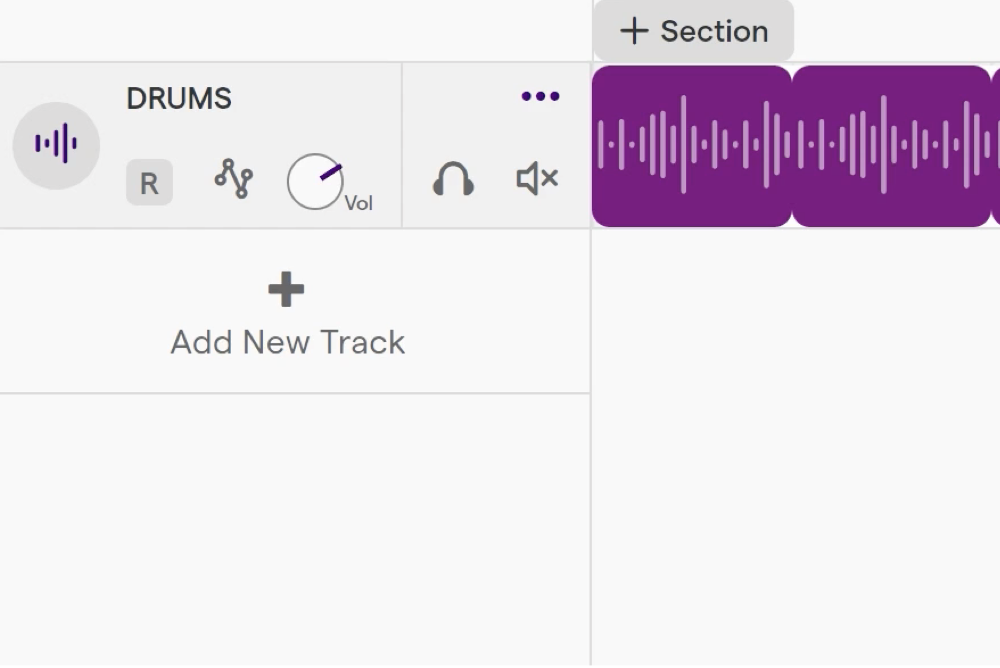1000x668 pixels.
Task: Click the DRUMS track waveform instrument icon
Action: tap(56, 145)
